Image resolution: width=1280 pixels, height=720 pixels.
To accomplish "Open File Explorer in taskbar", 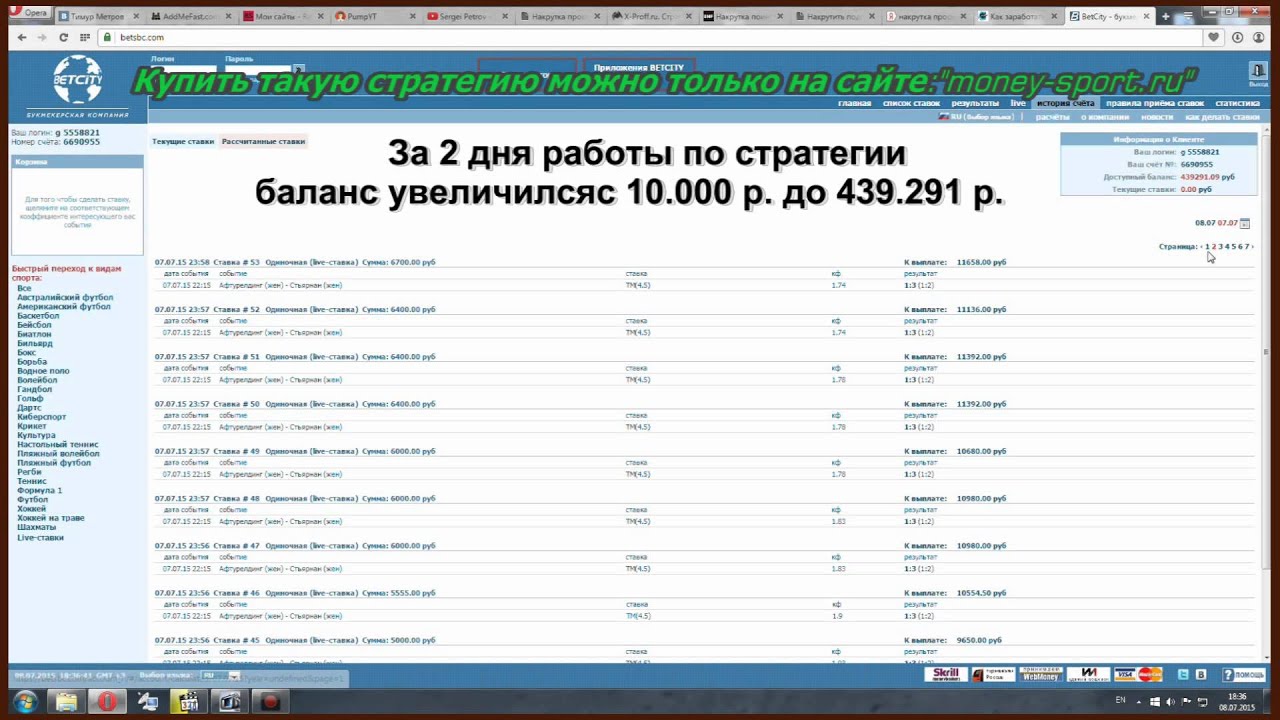I will click(66, 702).
